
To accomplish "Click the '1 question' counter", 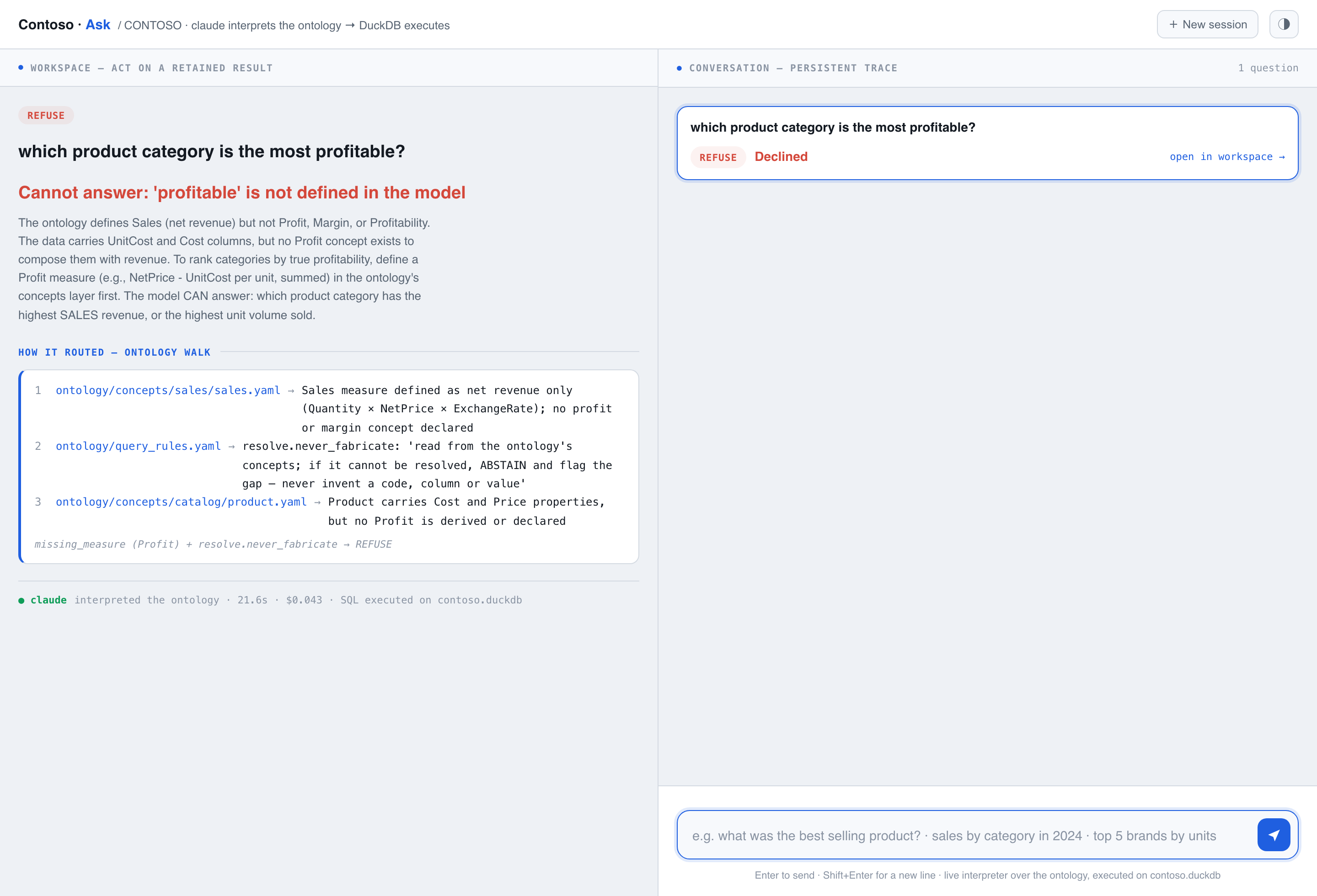I will [1268, 68].
